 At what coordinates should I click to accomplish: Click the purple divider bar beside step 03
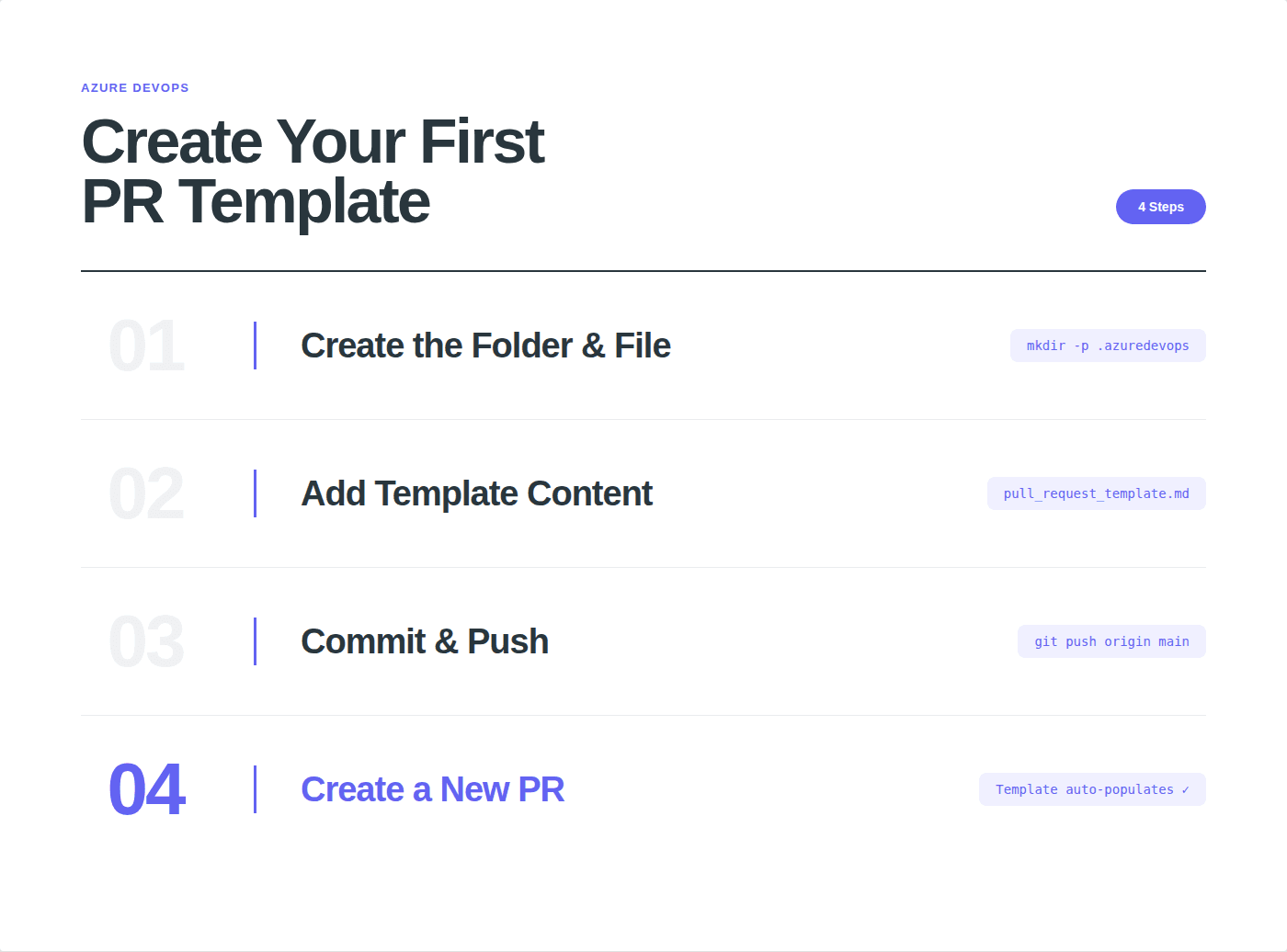tap(255, 641)
